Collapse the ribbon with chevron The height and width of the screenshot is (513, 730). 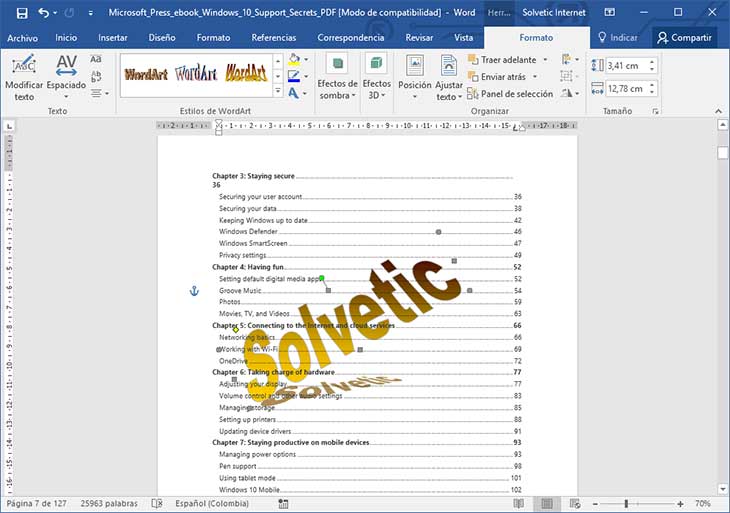point(718,111)
